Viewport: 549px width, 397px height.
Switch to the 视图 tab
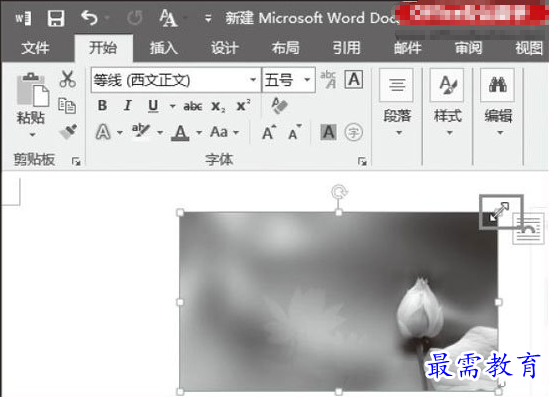click(529, 48)
